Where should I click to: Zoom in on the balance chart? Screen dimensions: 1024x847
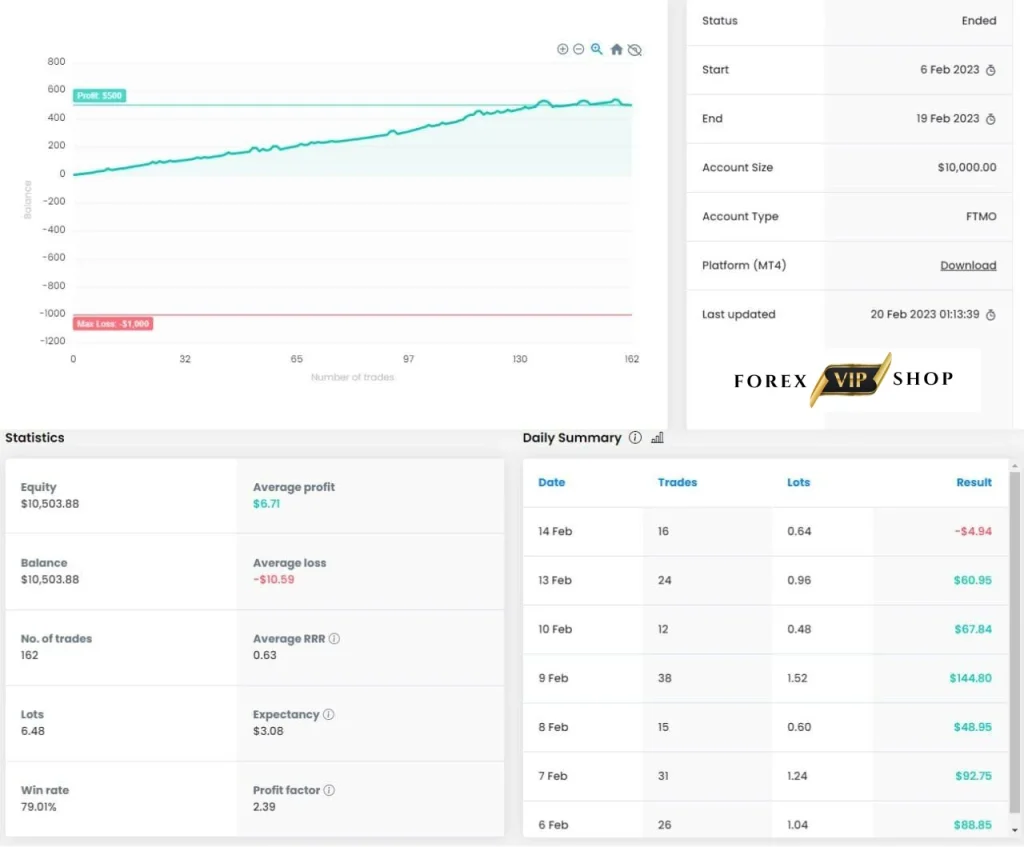point(562,49)
